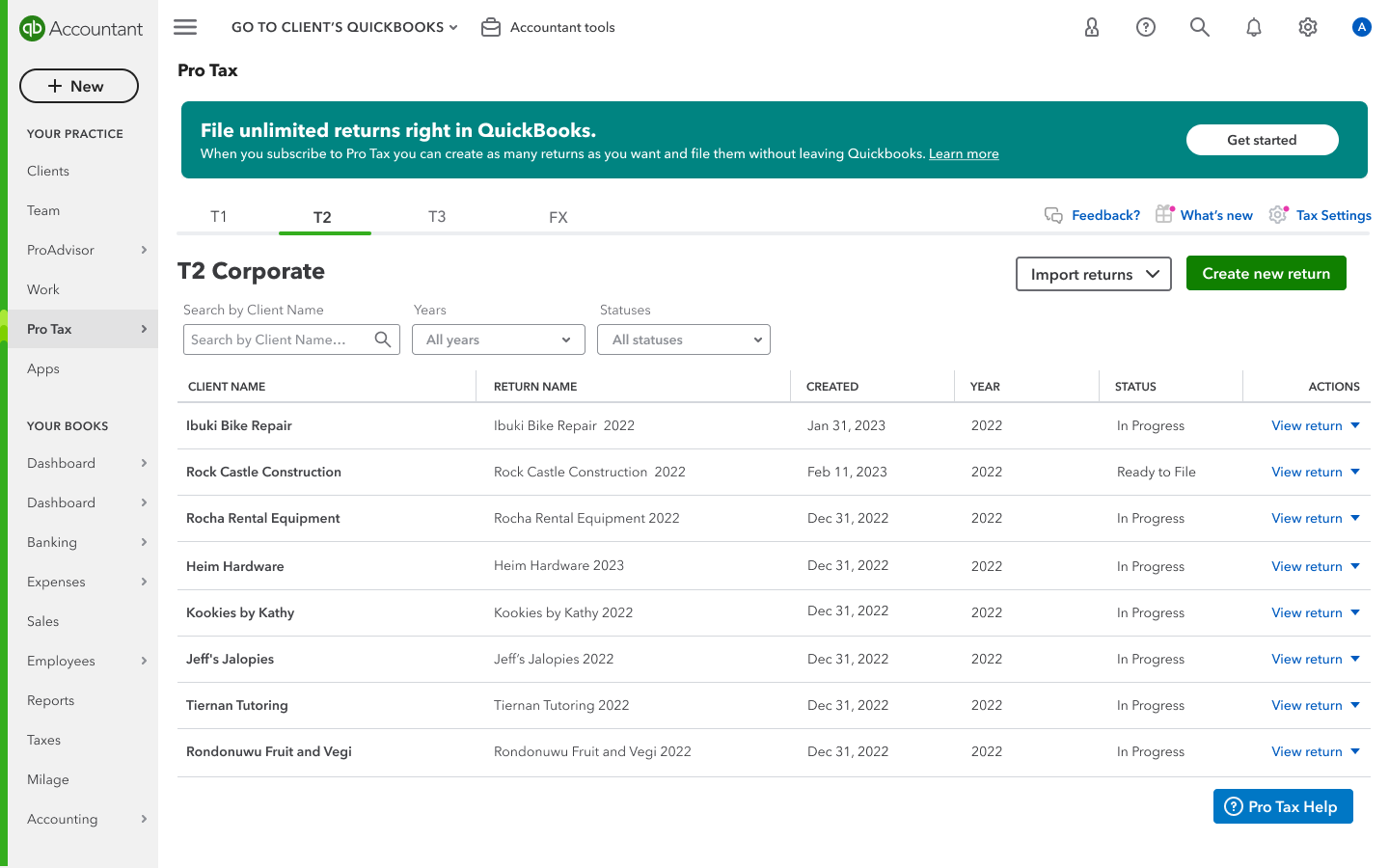Switch to the T1 tab

point(219,217)
